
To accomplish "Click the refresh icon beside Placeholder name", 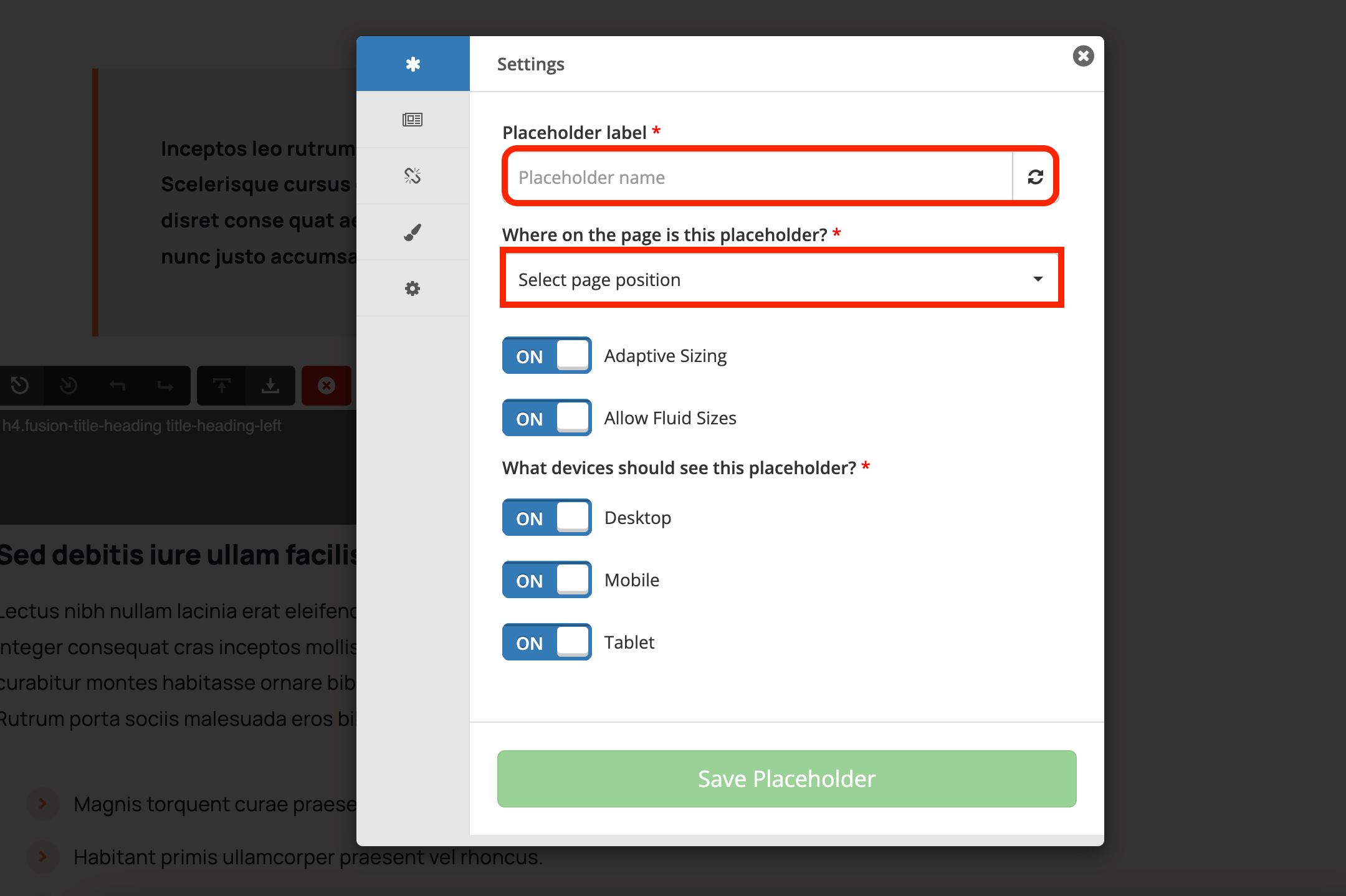I will pos(1035,177).
